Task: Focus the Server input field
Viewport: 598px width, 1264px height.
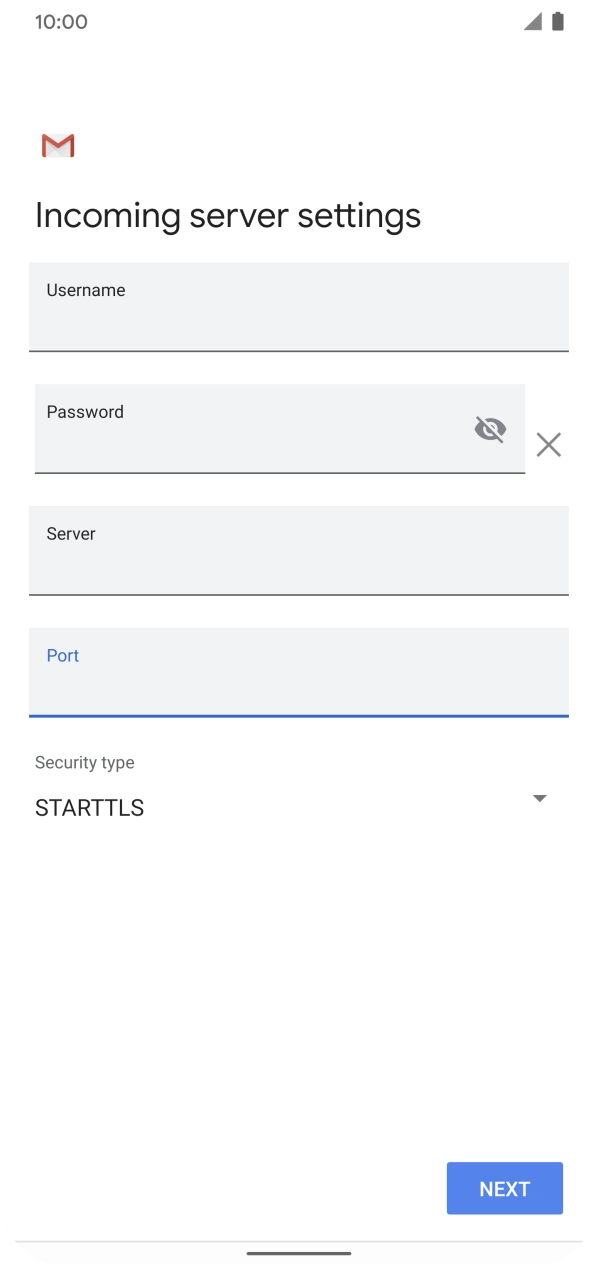Action: click(299, 551)
